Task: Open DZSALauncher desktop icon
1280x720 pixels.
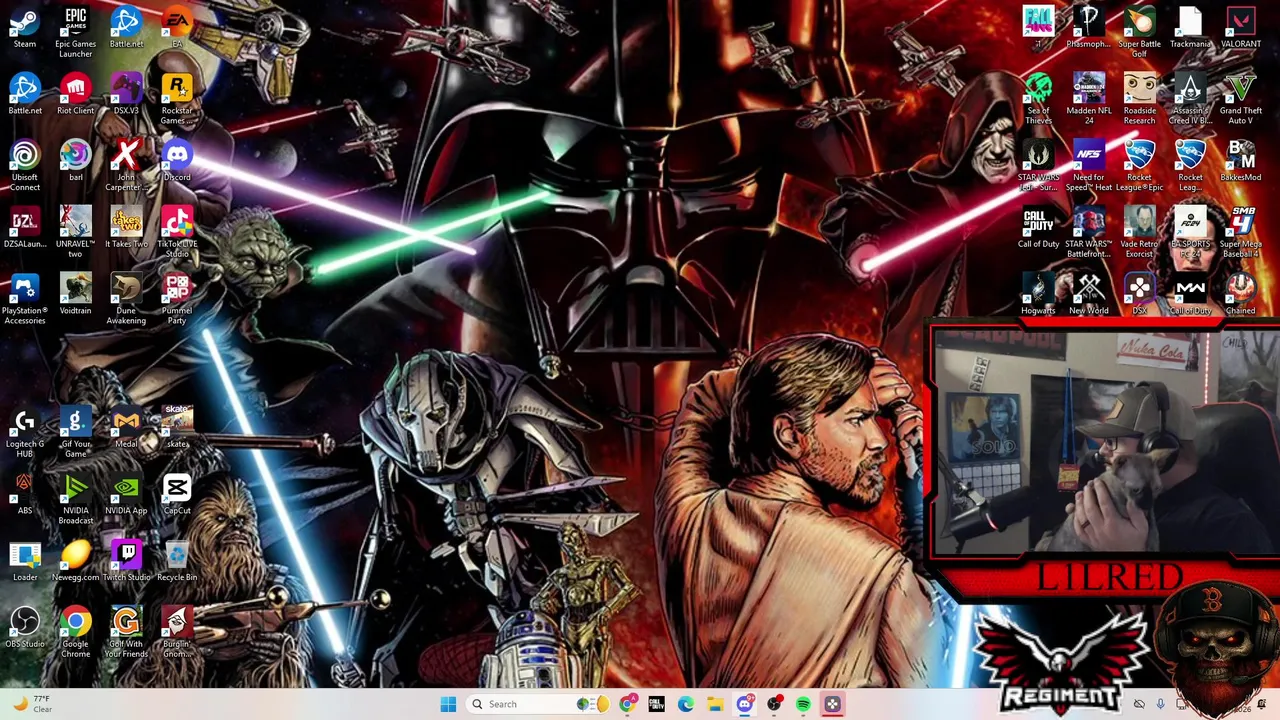Action: tap(25, 228)
